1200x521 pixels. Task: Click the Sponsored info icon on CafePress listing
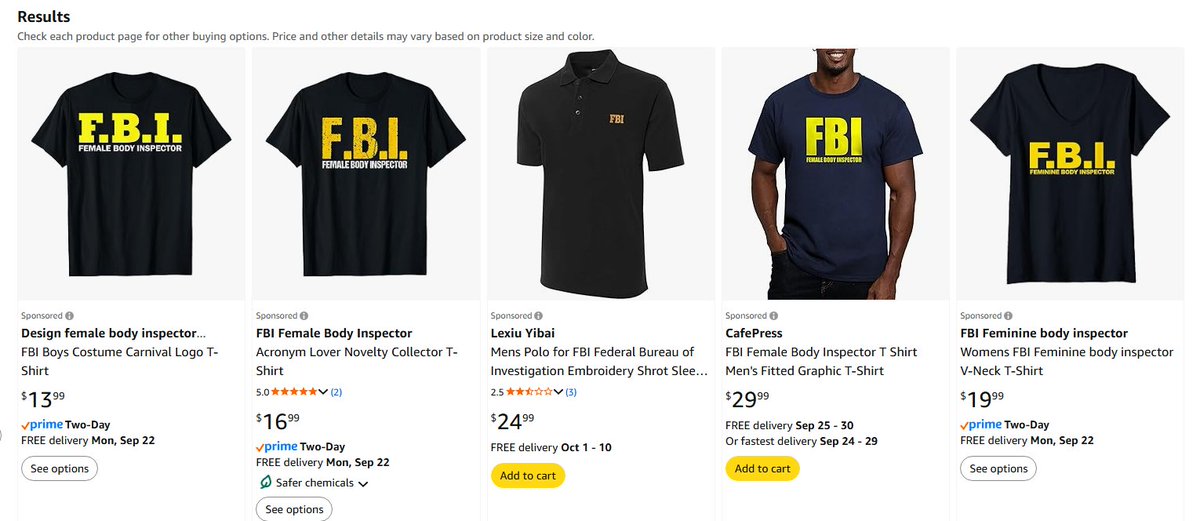[x=774, y=315]
